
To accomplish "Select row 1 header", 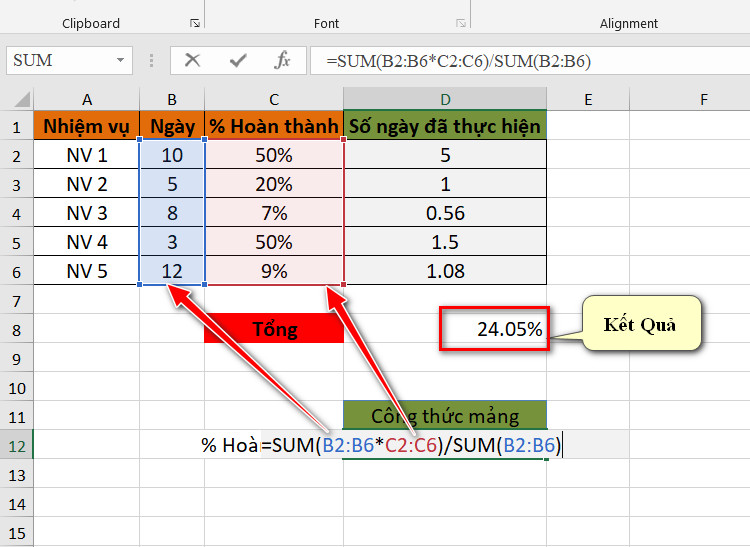I will click(x=17, y=127).
